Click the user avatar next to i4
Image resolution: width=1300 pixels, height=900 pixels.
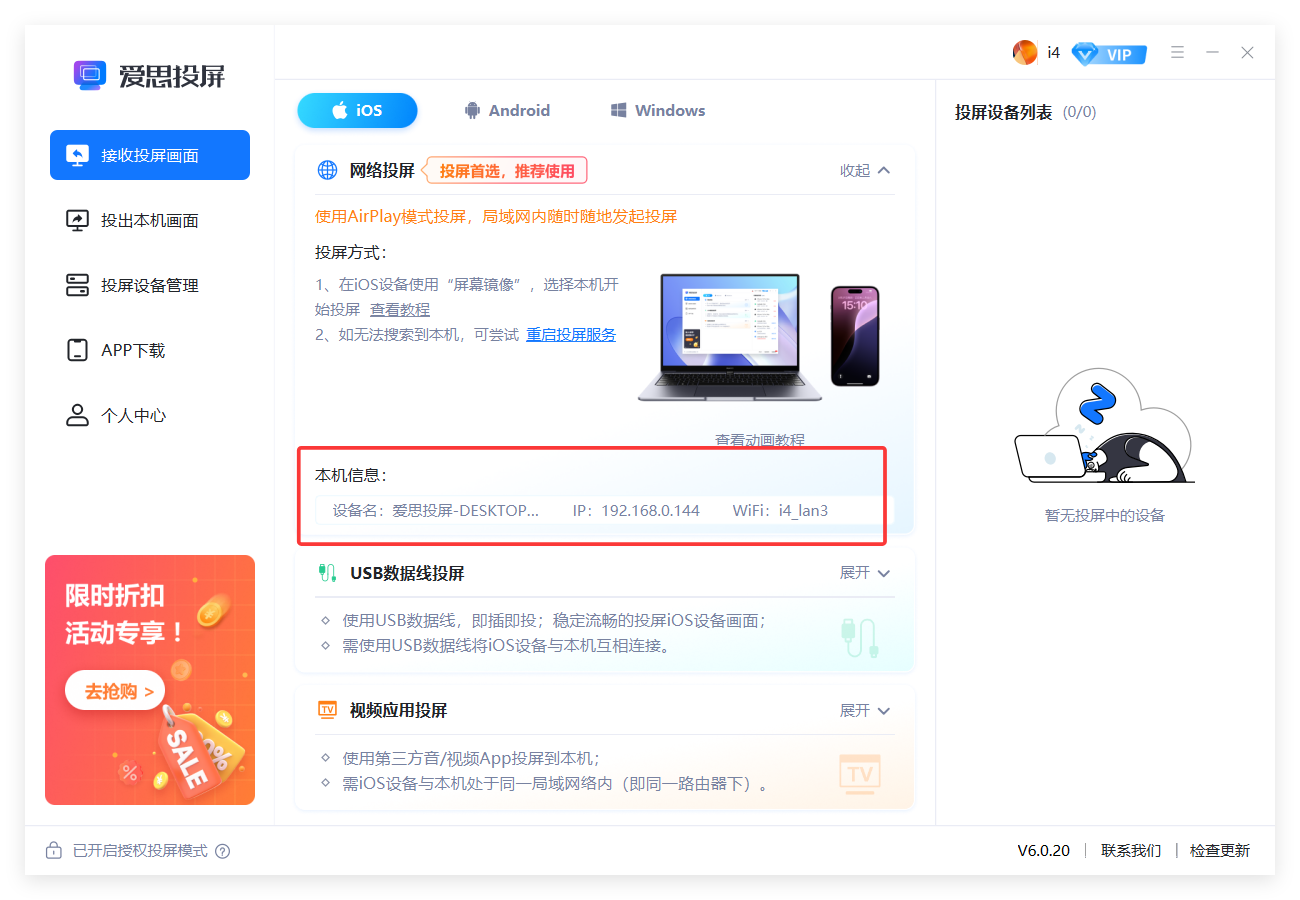1024,51
